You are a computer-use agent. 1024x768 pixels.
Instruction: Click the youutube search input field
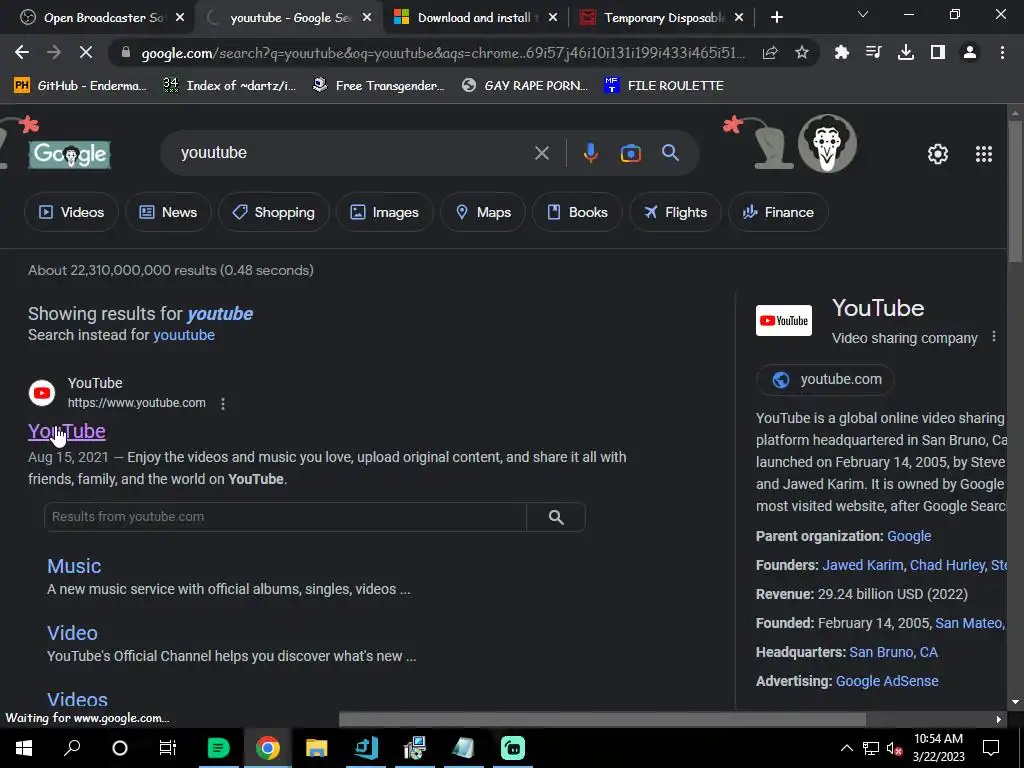coord(353,153)
